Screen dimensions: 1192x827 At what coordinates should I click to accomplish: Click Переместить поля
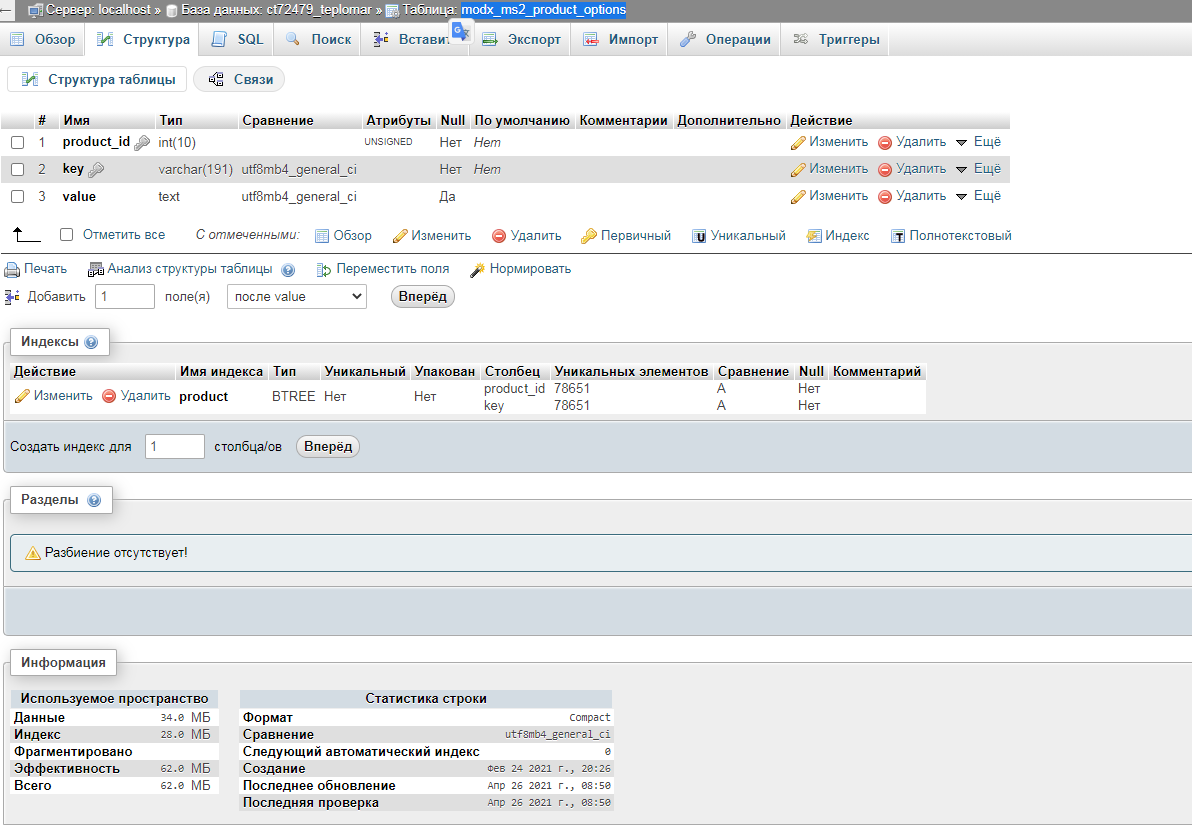383,269
